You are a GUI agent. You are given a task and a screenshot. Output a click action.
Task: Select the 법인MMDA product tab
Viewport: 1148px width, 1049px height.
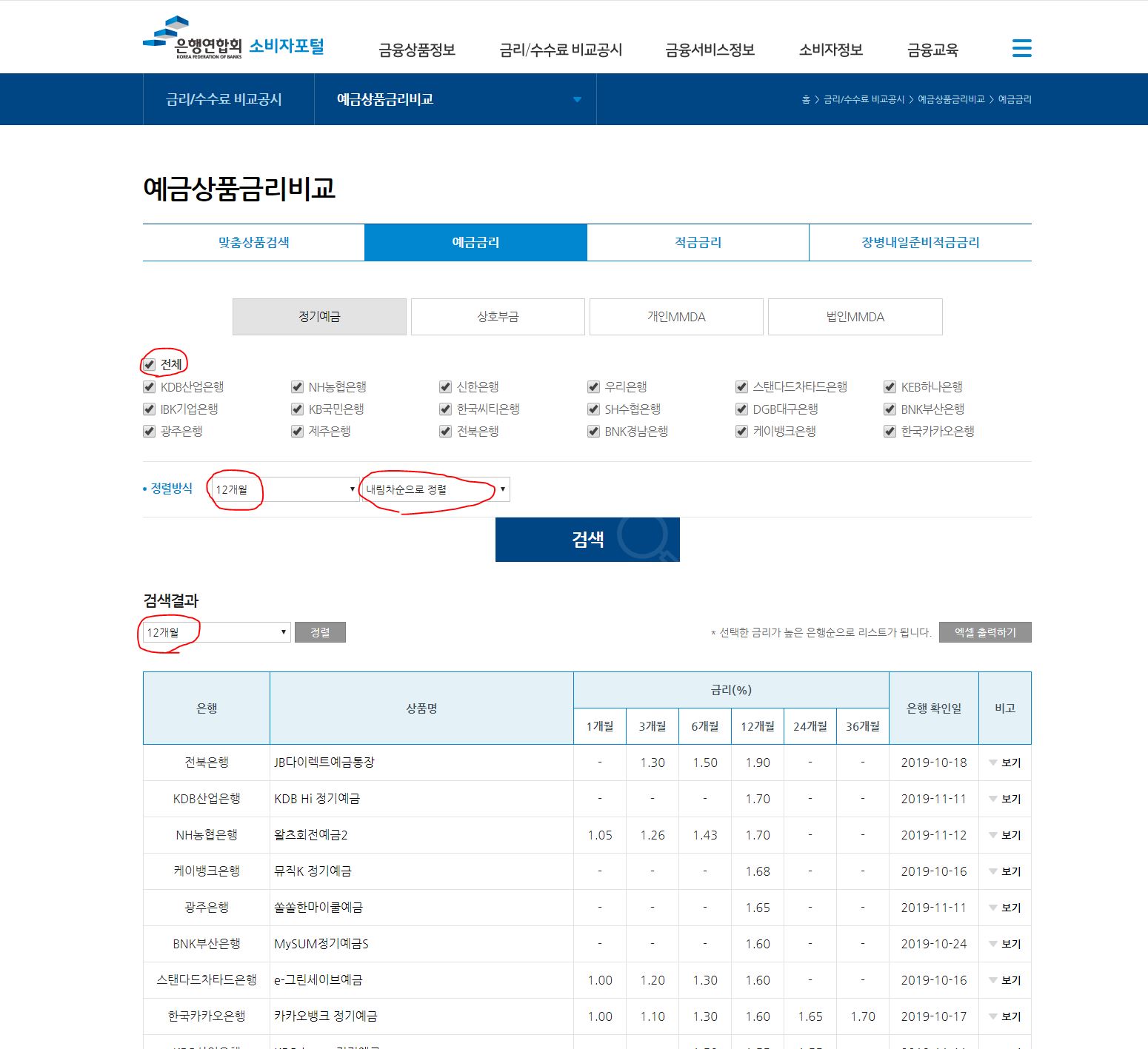pos(855,317)
